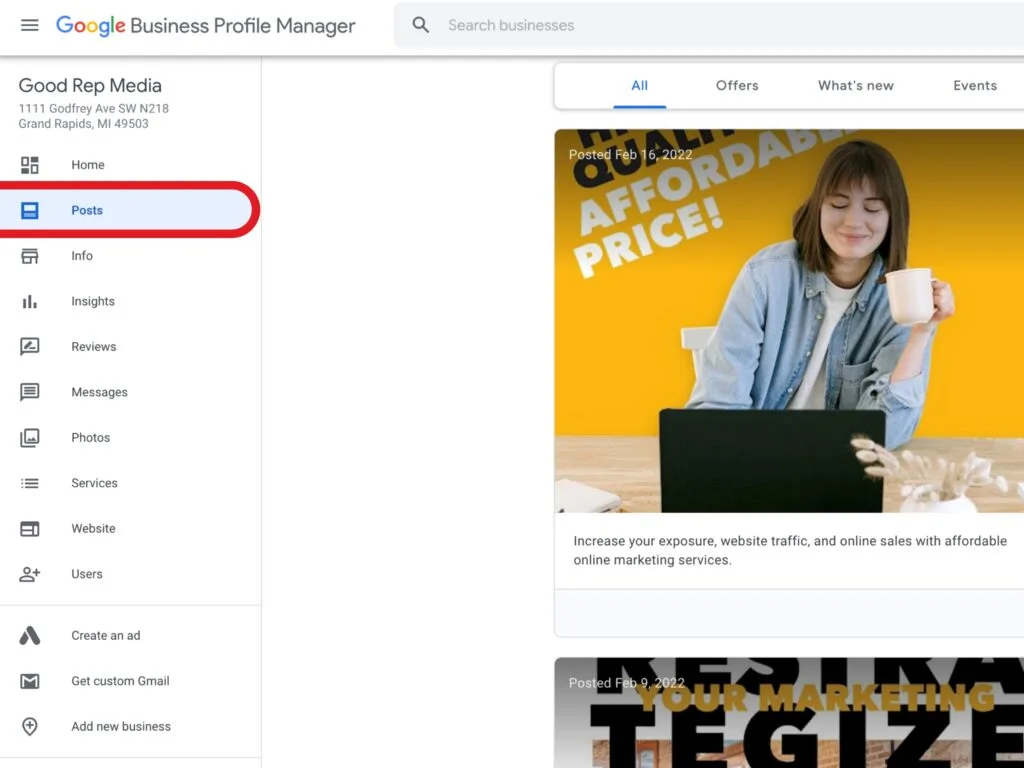Open the Info section
Screen dimensions: 1024x768
[82, 256]
